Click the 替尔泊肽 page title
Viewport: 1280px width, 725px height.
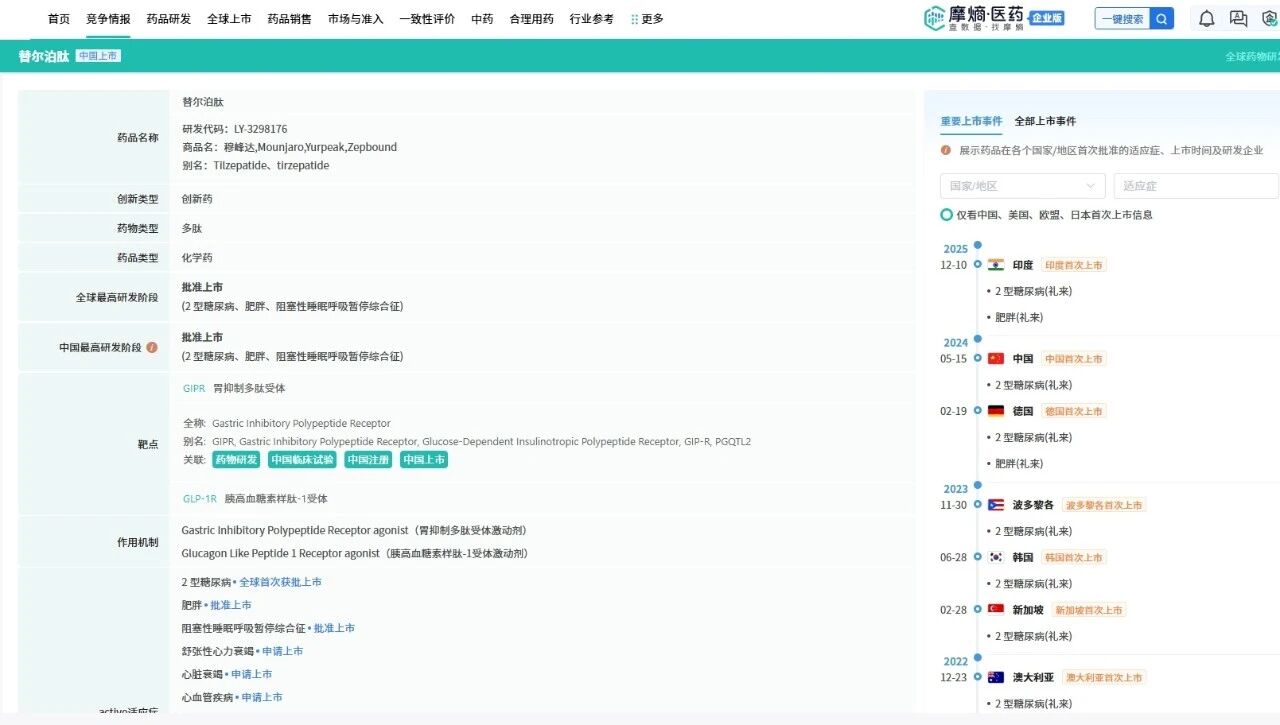coord(44,56)
